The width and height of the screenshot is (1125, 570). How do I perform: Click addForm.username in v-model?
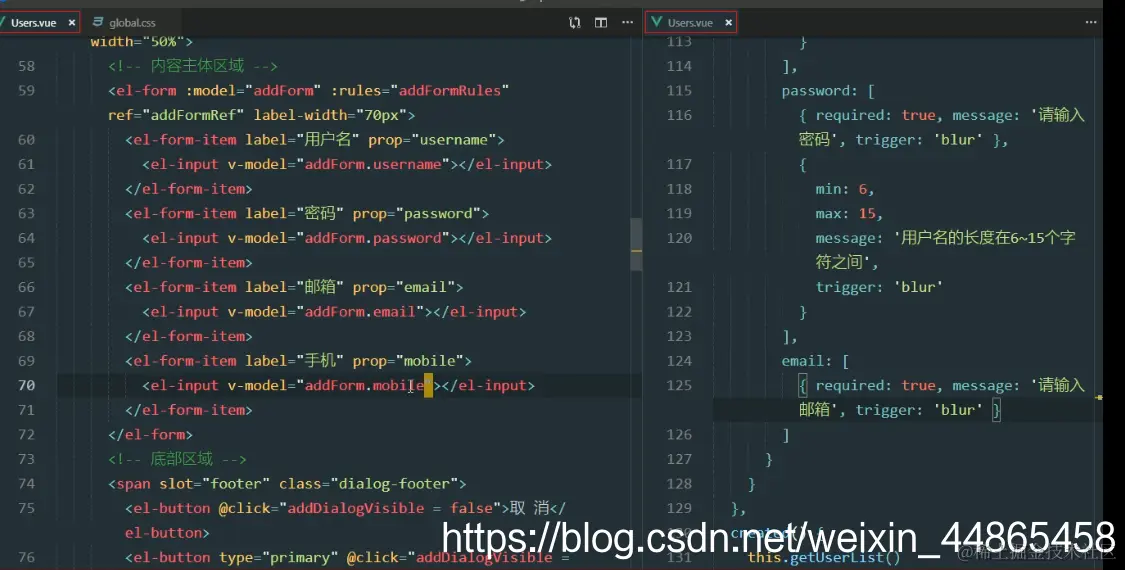pyautogui.click(x=373, y=164)
